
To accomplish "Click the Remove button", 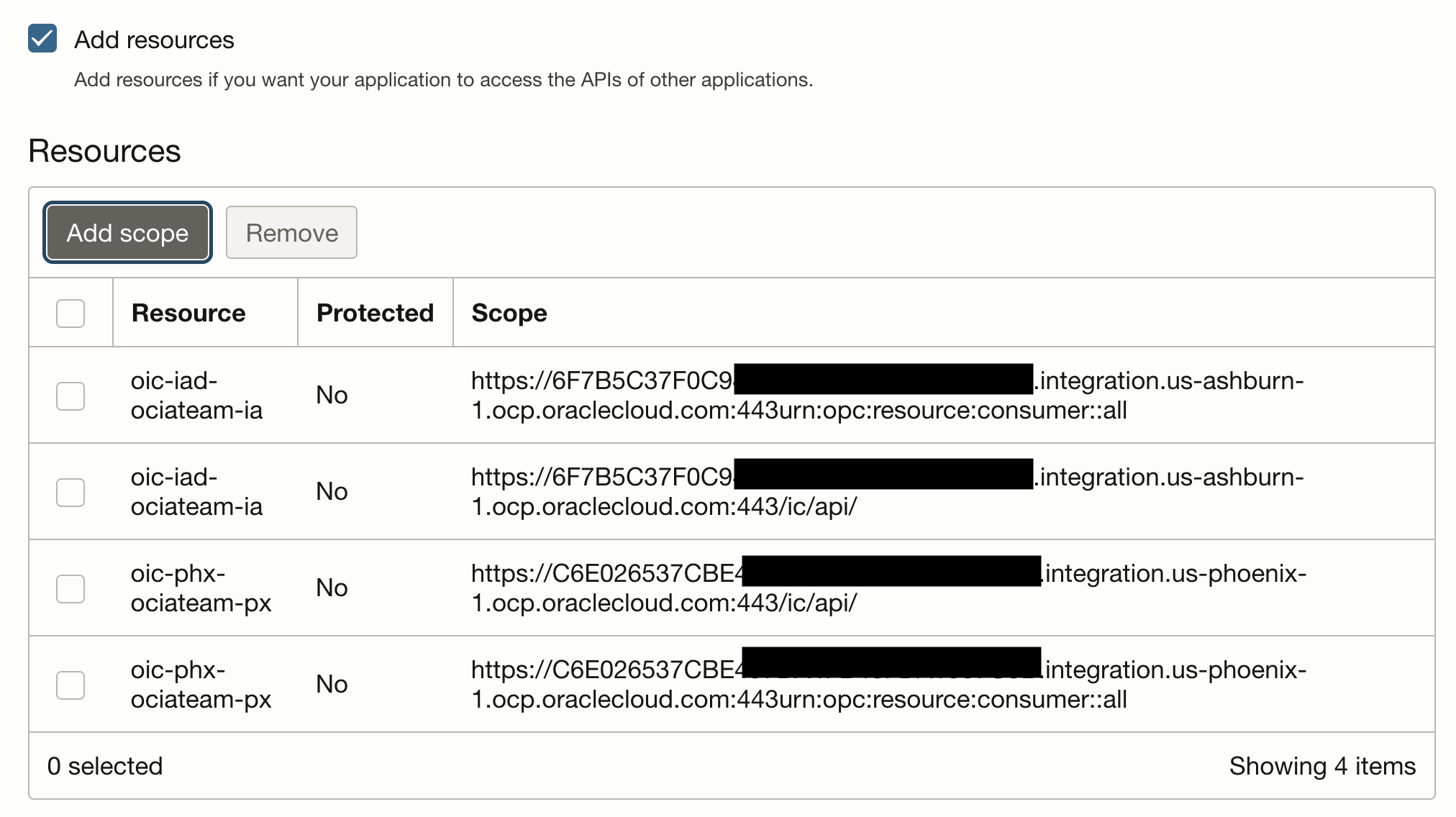I will [291, 233].
